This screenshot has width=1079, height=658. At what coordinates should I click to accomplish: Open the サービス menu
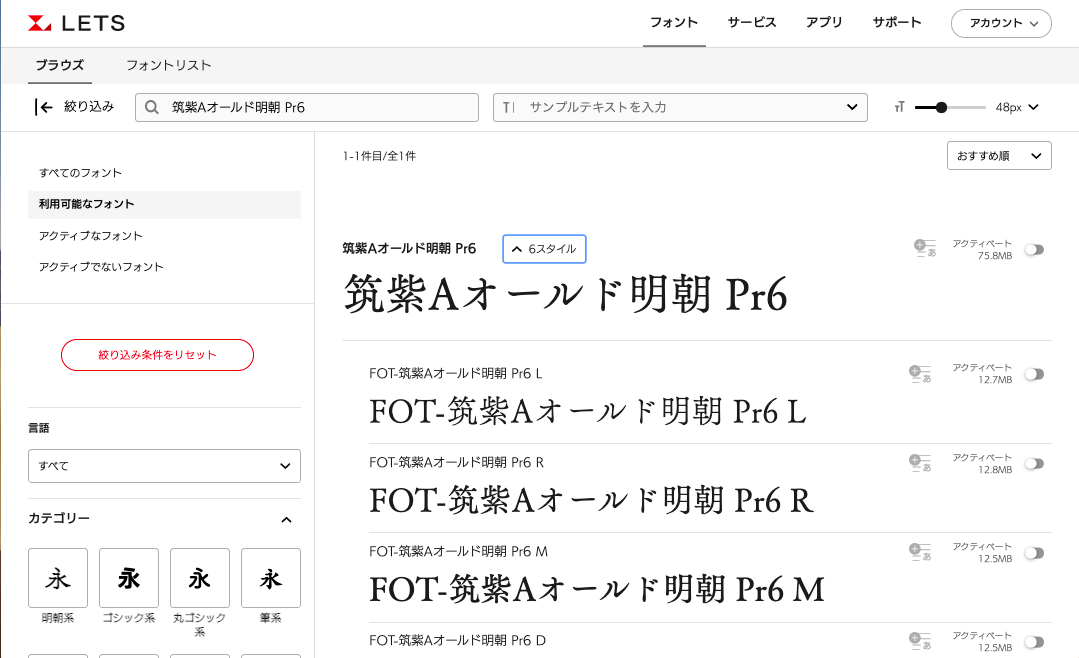[x=752, y=23]
